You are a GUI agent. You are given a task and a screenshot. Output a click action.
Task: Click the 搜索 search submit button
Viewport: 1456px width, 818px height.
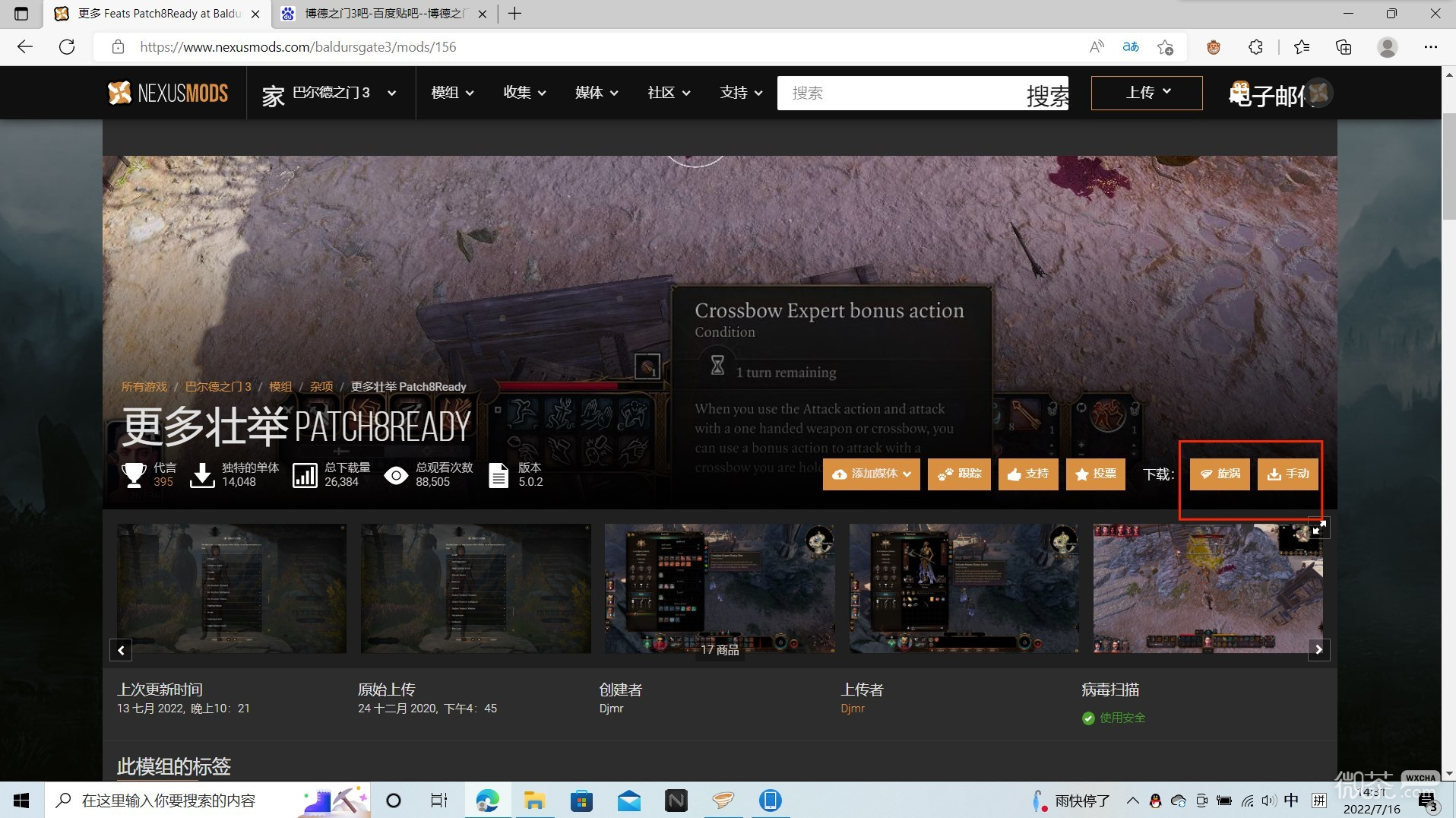(1047, 94)
